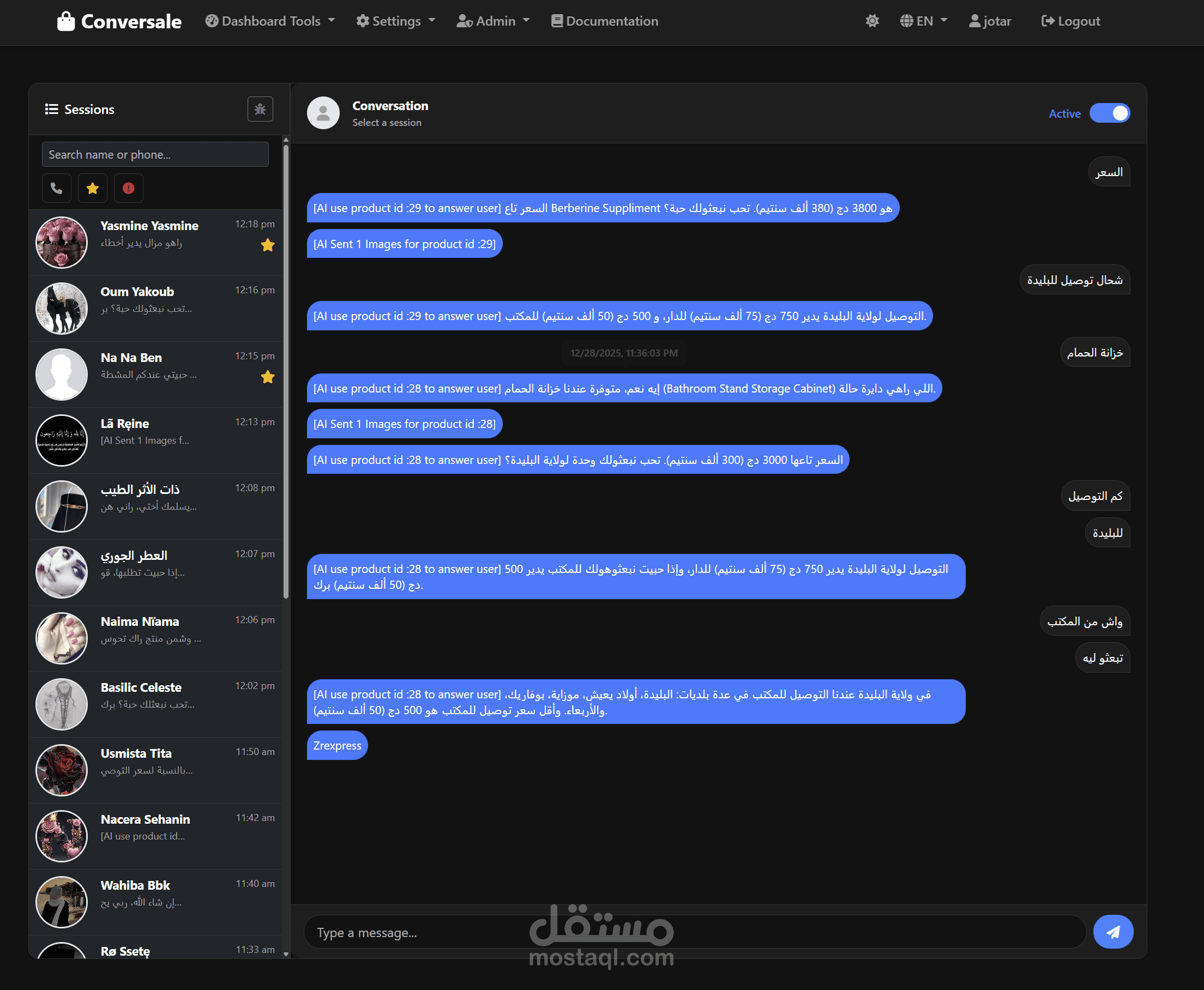This screenshot has height=990, width=1204.
Task: Send message with paper plane button
Action: pyautogui.click(x=1113, y=932)
